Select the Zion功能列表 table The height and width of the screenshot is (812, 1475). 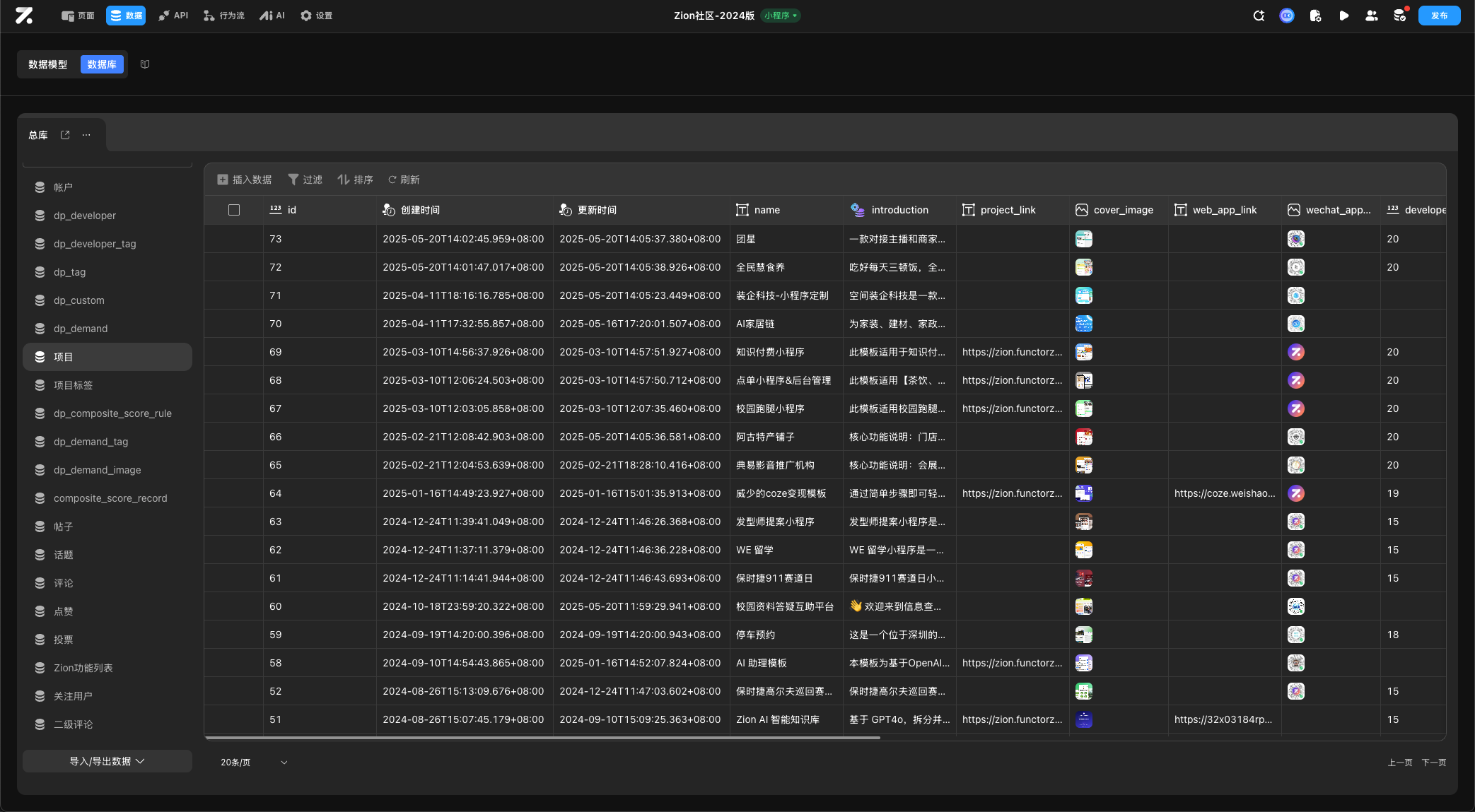[x=107, y=668]
